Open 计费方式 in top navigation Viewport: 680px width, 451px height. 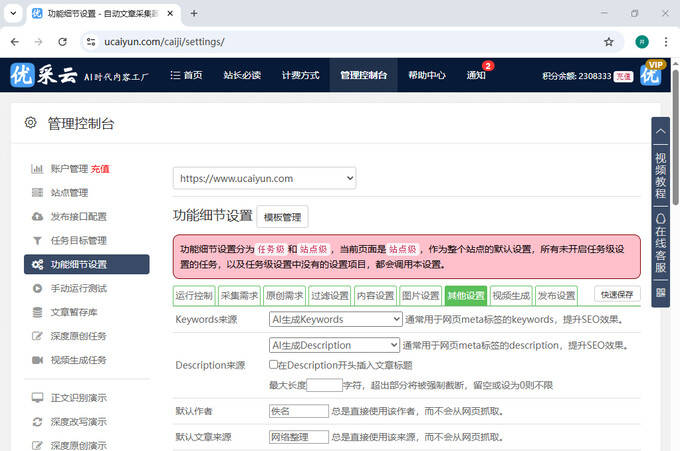coord(300,75)
